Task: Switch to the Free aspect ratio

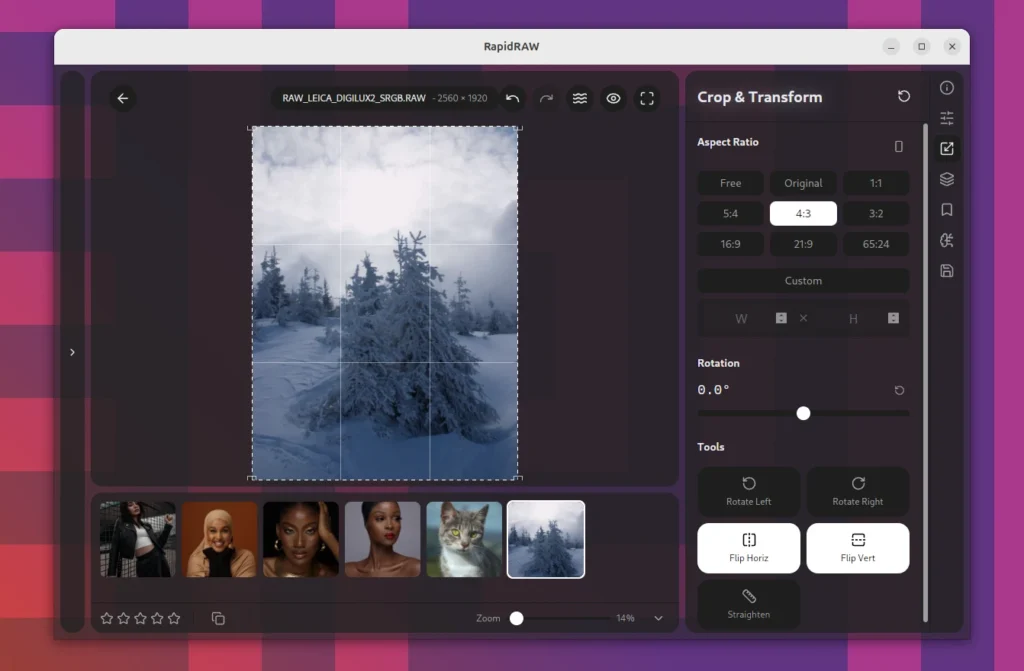Action: tap(730, 183)
